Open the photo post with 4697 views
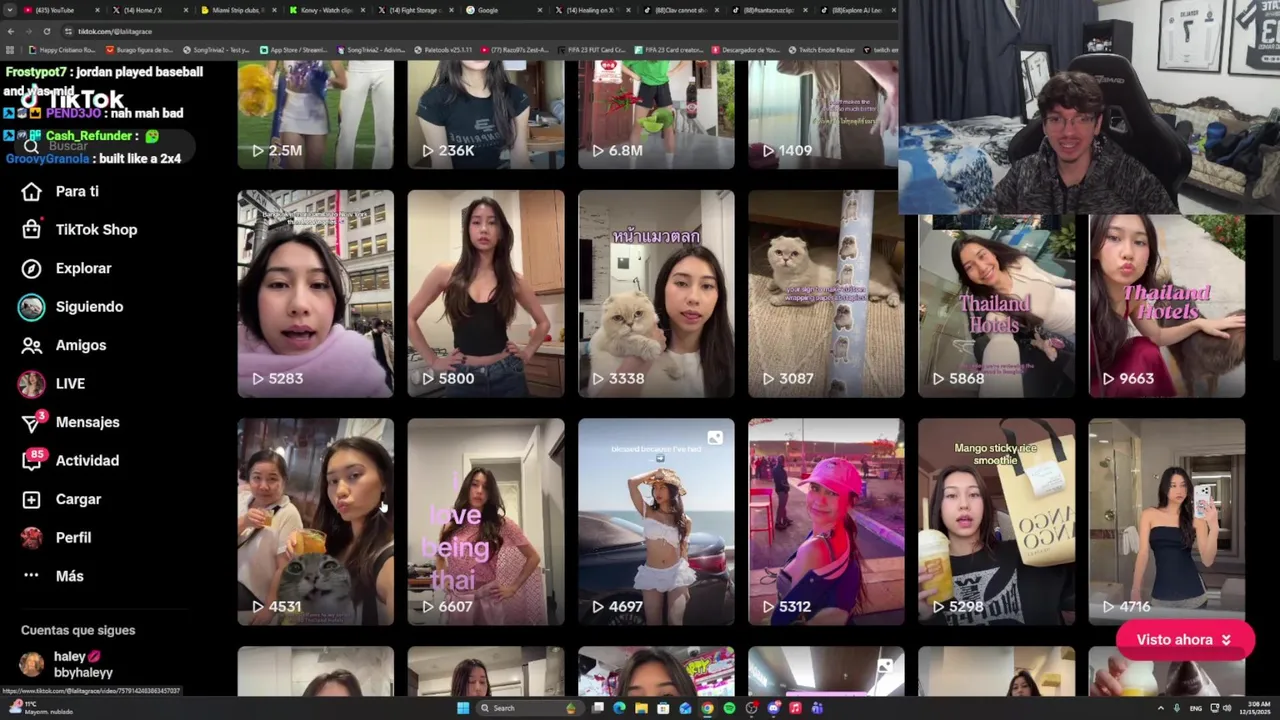Screen dimensions: 1280x720 coord(656,522)
